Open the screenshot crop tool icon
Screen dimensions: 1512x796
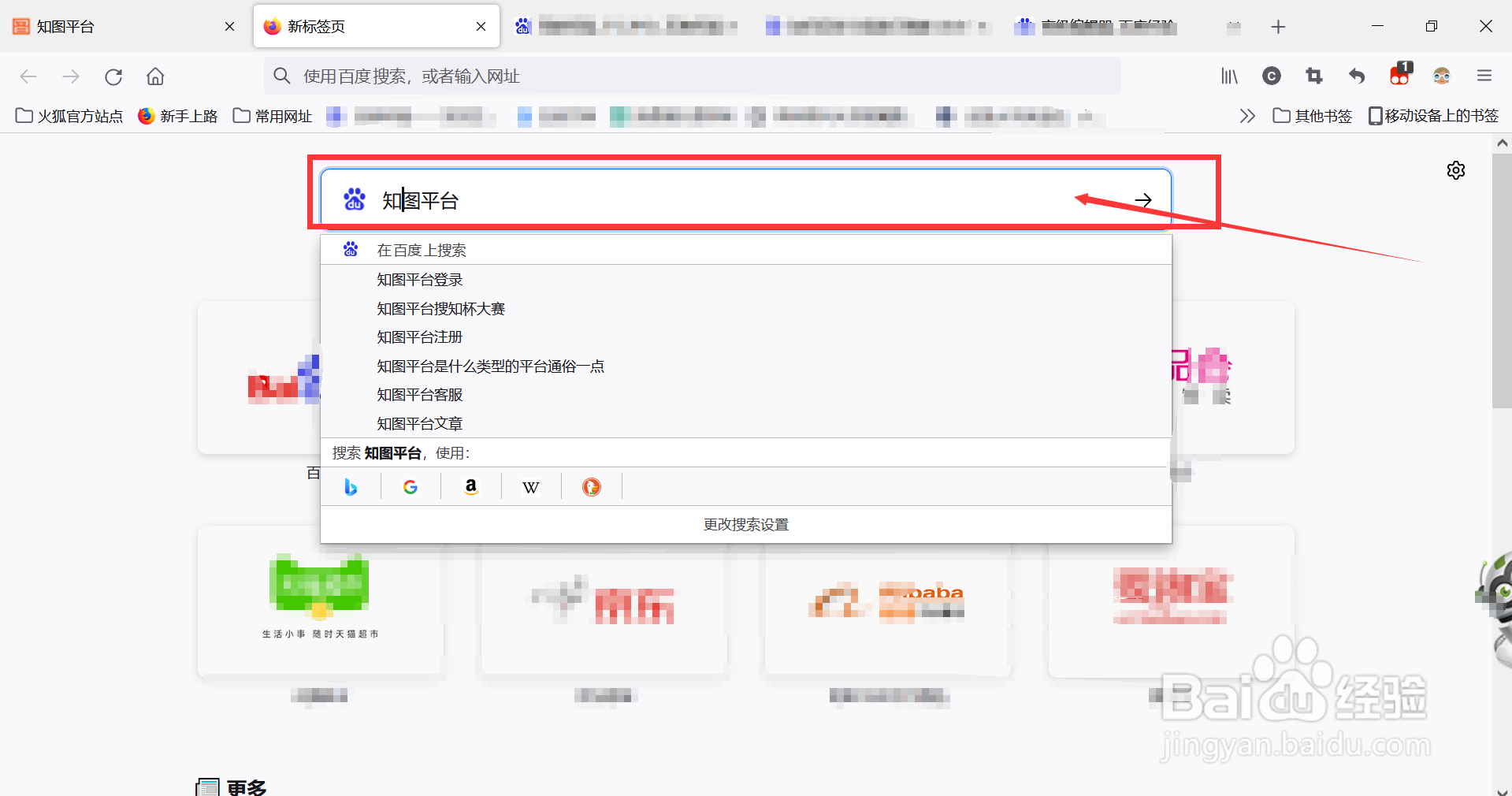pyautogui.click(x=1314, y=76)
